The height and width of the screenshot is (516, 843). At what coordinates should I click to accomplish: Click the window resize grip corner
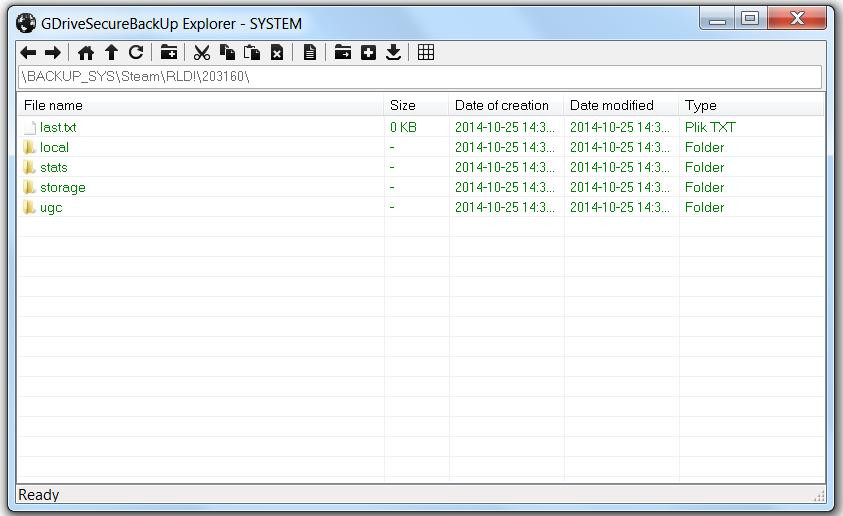tap(819, 496)
